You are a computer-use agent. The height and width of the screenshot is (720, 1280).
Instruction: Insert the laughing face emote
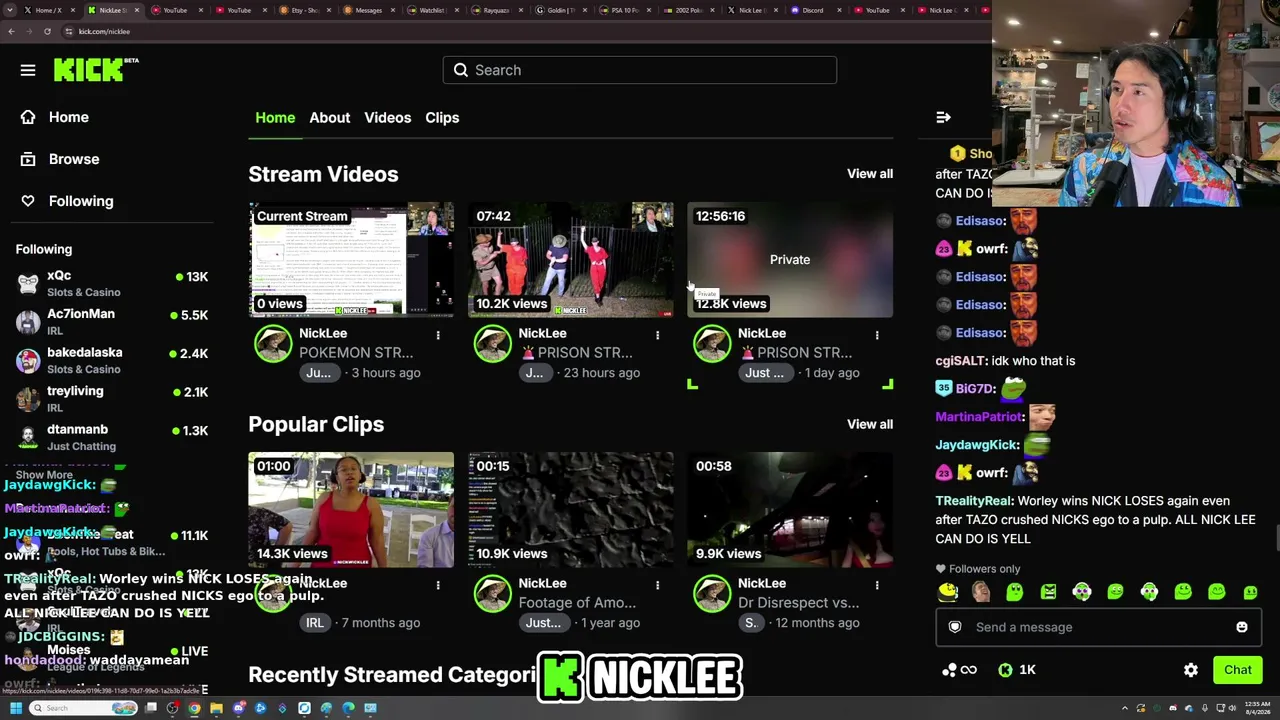pyautogui.click(x=981, y=592)
